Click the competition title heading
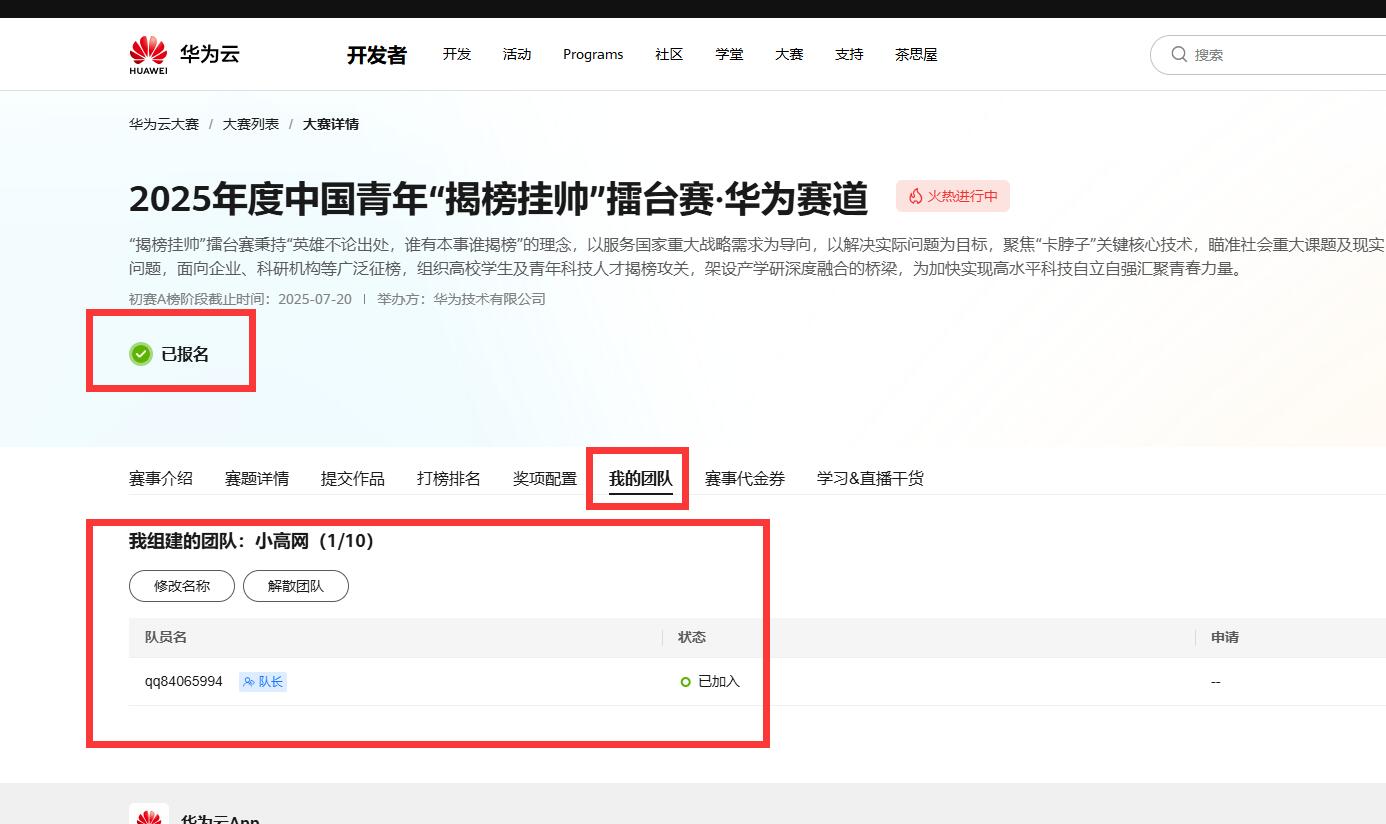 click(x=498, y=199)
